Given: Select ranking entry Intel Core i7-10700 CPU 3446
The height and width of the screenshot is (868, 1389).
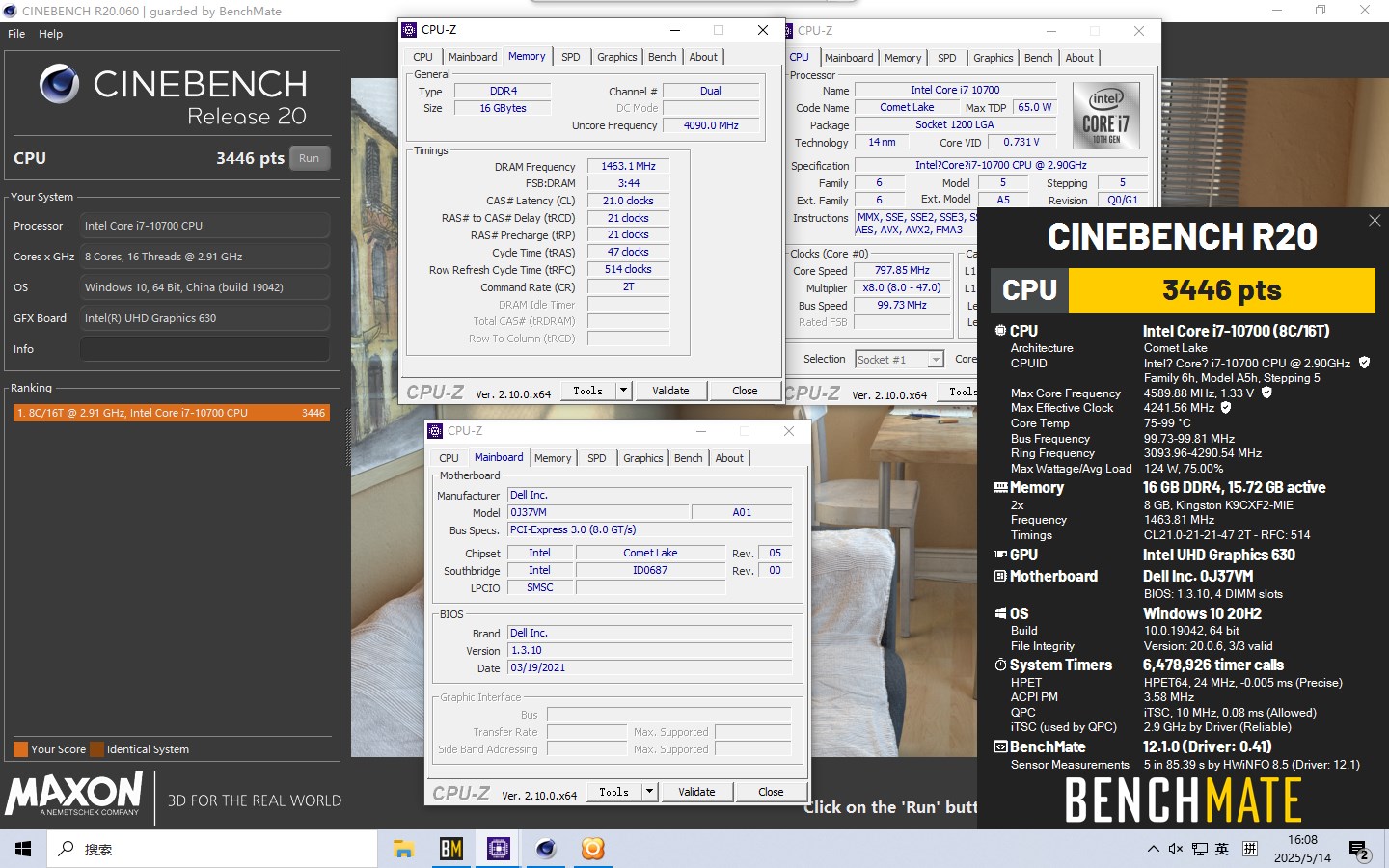Looking at the screenshot, I should pyautogui.click(x=172, y=413).
